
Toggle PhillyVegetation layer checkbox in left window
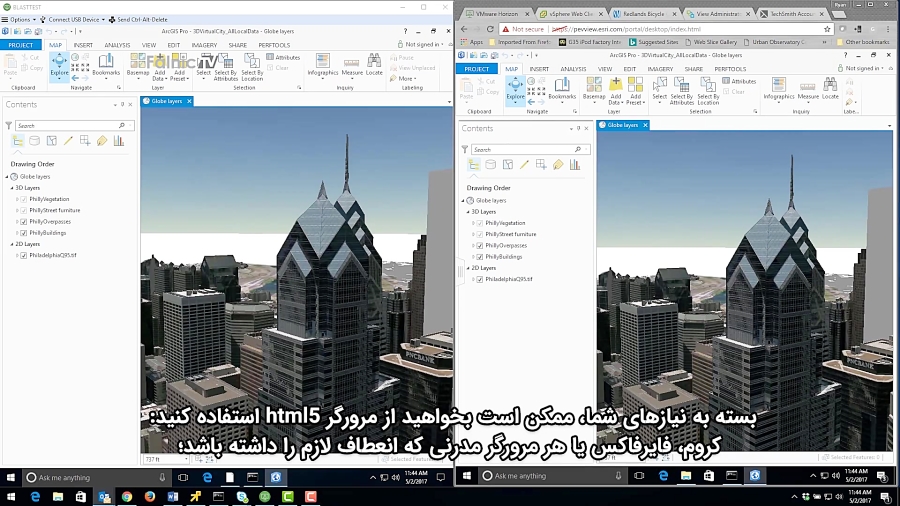tap(24, 199)
